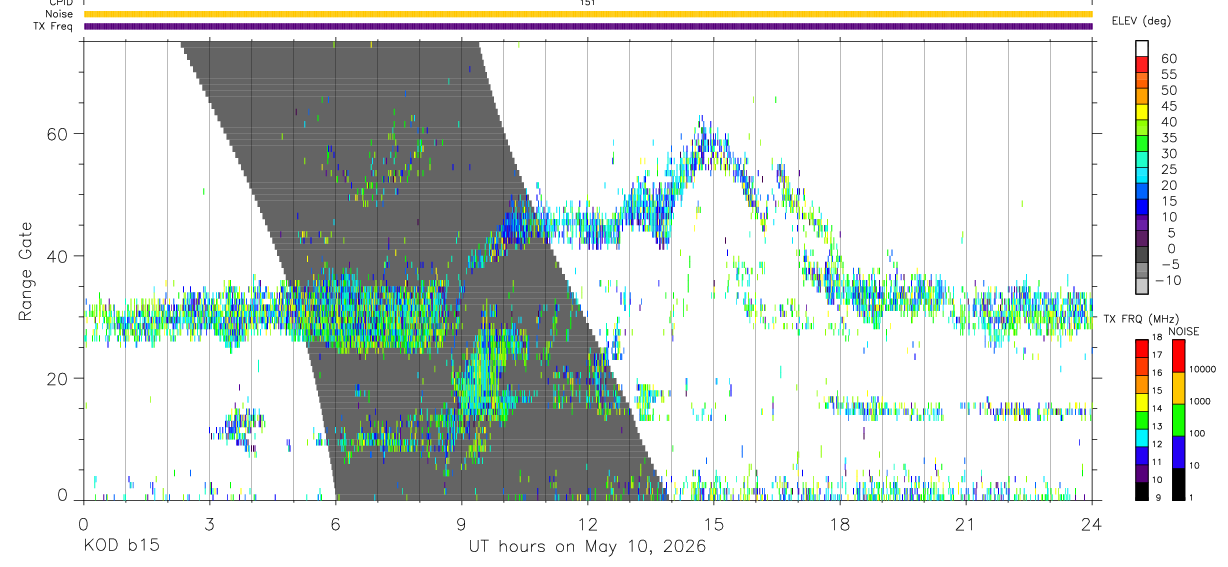Click the '100' label on the NOISE scale
The height and width of the screenshot is (567, 1228).
pyautogui.click(x=1197, y=433)
